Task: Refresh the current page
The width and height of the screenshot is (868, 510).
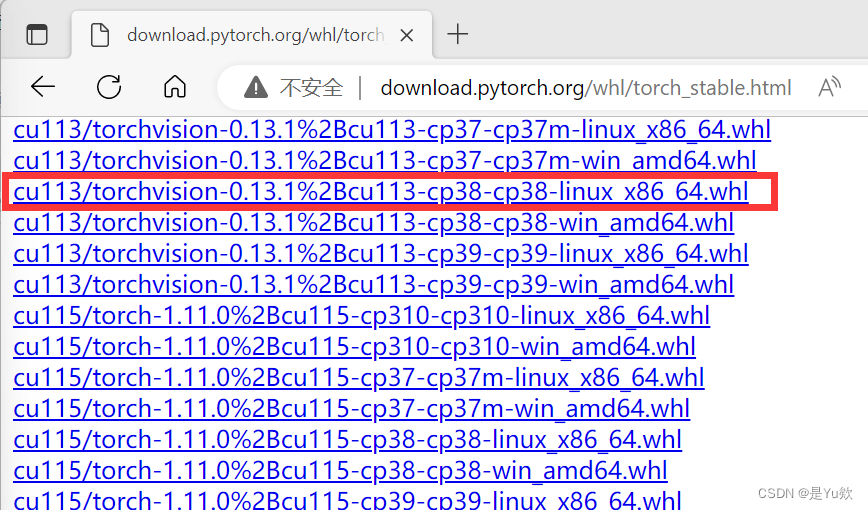Action: pos(109,87)
